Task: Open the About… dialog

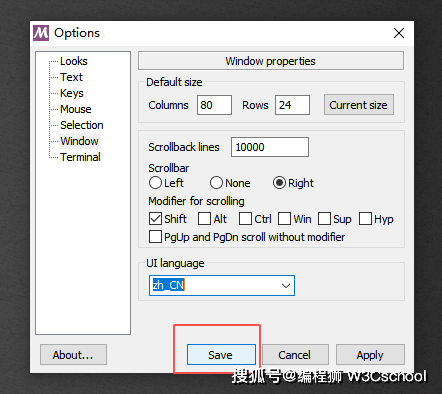Action: tap(73, 355)
